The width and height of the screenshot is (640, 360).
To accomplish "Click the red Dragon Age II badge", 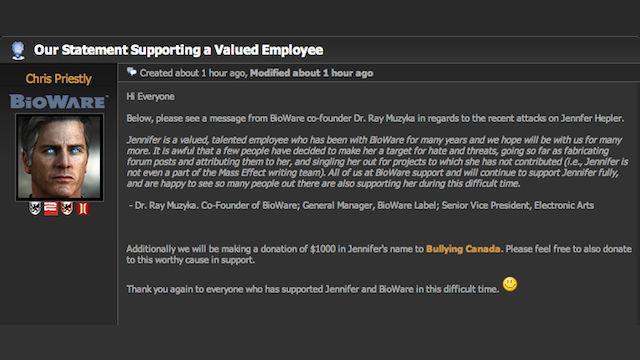I will 83,209.
